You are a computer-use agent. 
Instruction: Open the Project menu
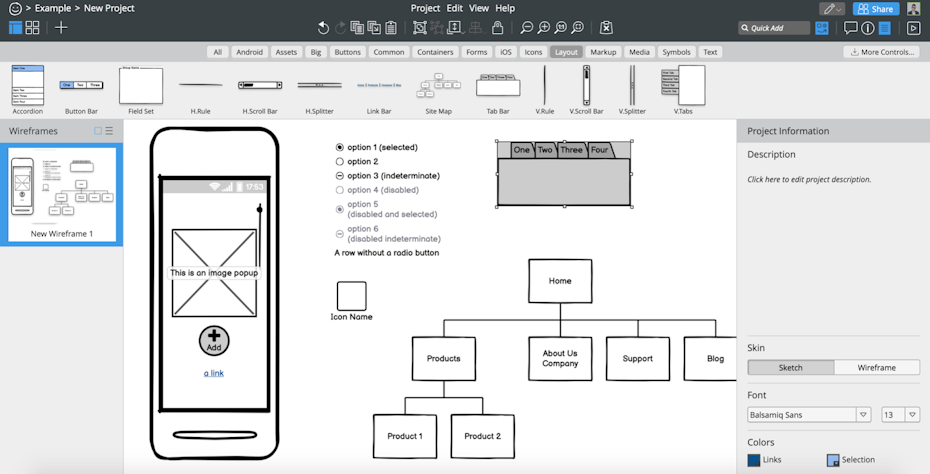425,8
